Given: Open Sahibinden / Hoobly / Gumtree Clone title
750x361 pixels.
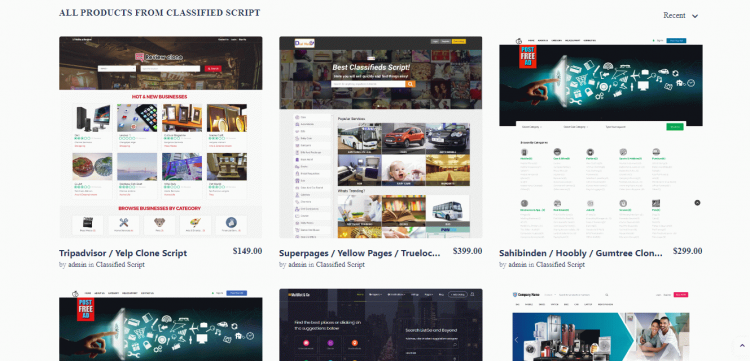Looking at the screenshot, I should (581, 253).
